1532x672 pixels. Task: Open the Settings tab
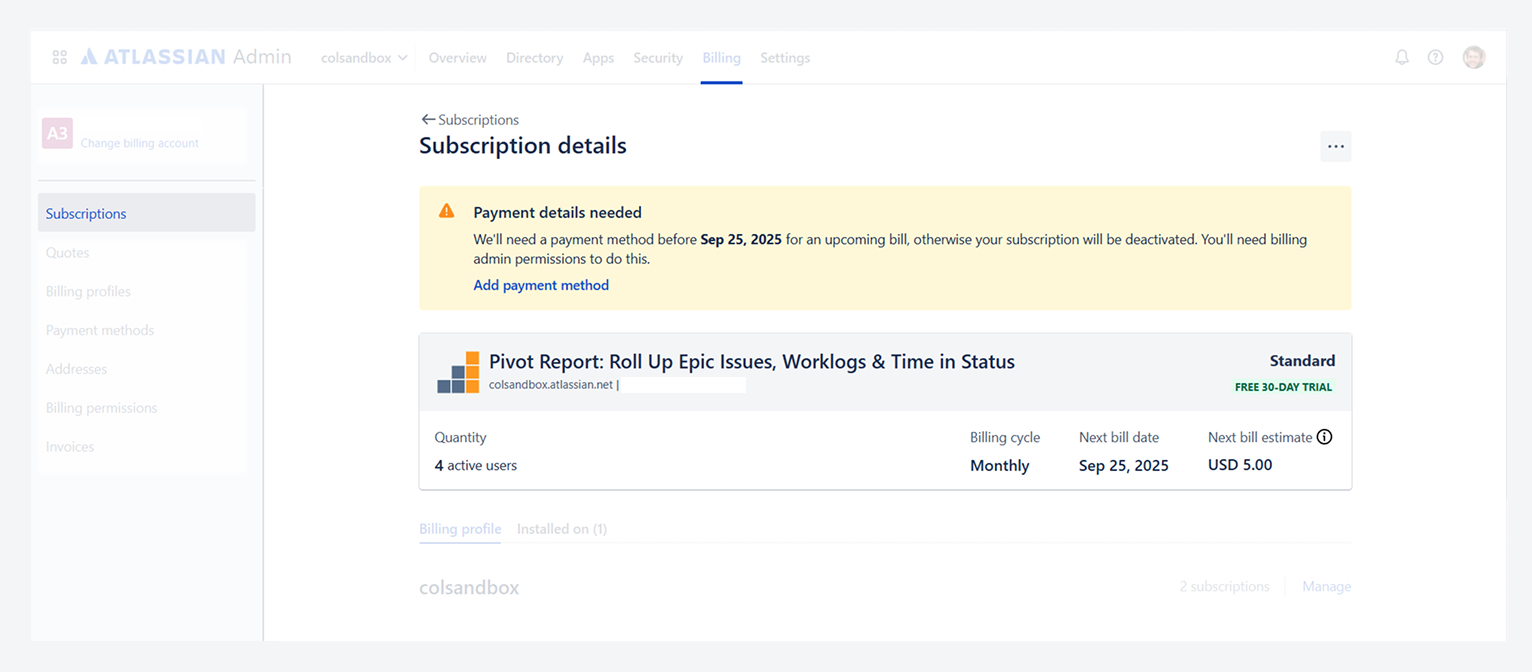(x=785, y=58)
